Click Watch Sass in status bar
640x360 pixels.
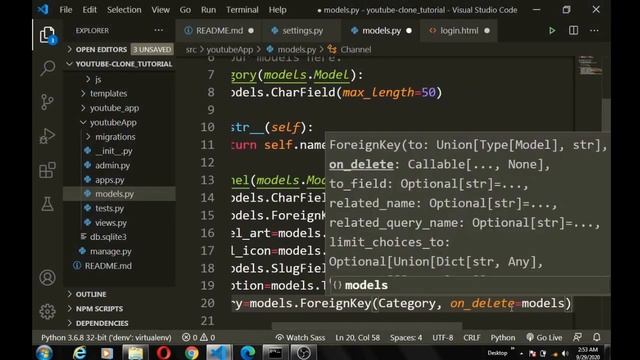(x=300, y=338)
